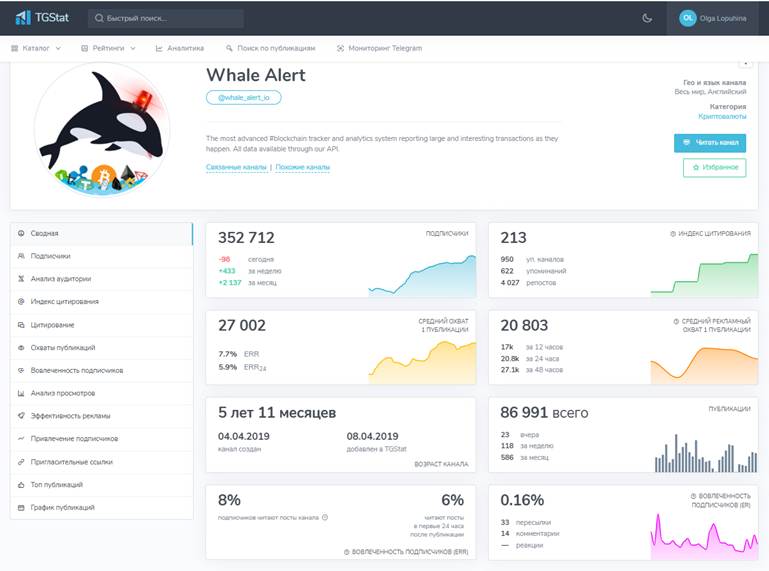Open the orange ad reach chart
Screen dimensions: 769x571
tap(704, 365)
